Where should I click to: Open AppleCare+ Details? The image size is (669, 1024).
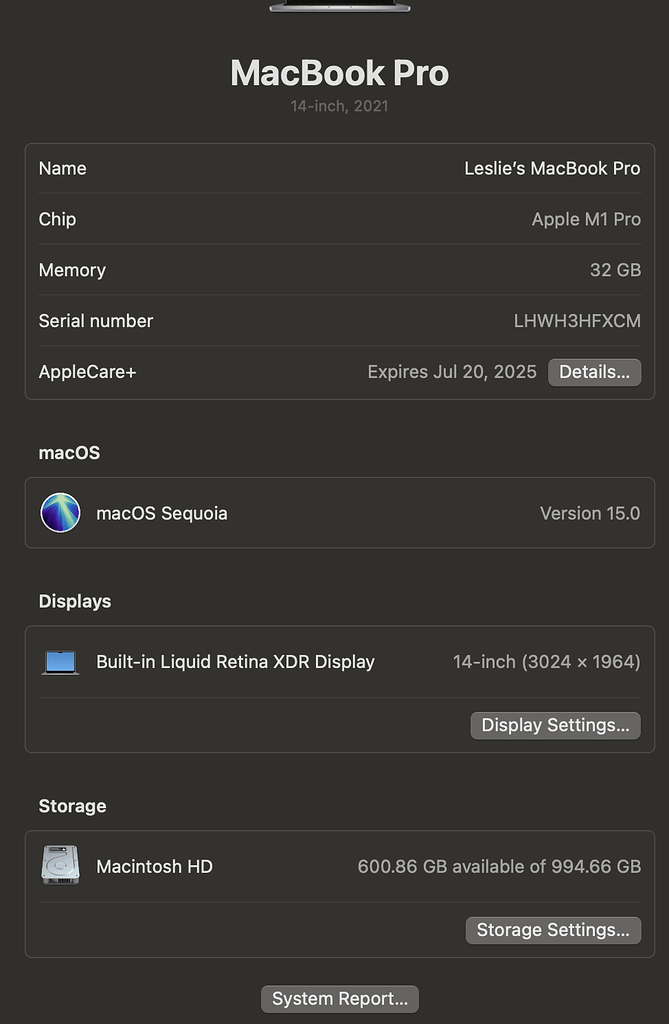click(594, 372)
